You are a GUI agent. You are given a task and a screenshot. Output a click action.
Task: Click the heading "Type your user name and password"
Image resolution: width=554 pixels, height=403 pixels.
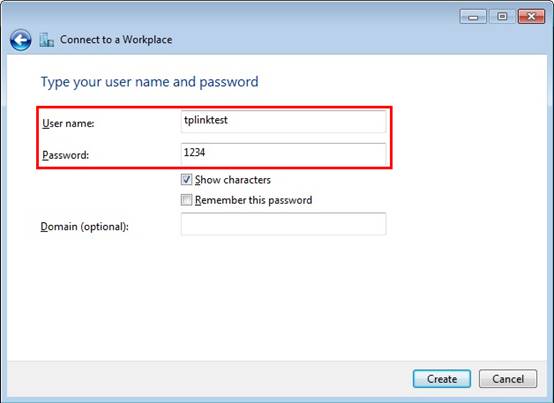[149, 82]
